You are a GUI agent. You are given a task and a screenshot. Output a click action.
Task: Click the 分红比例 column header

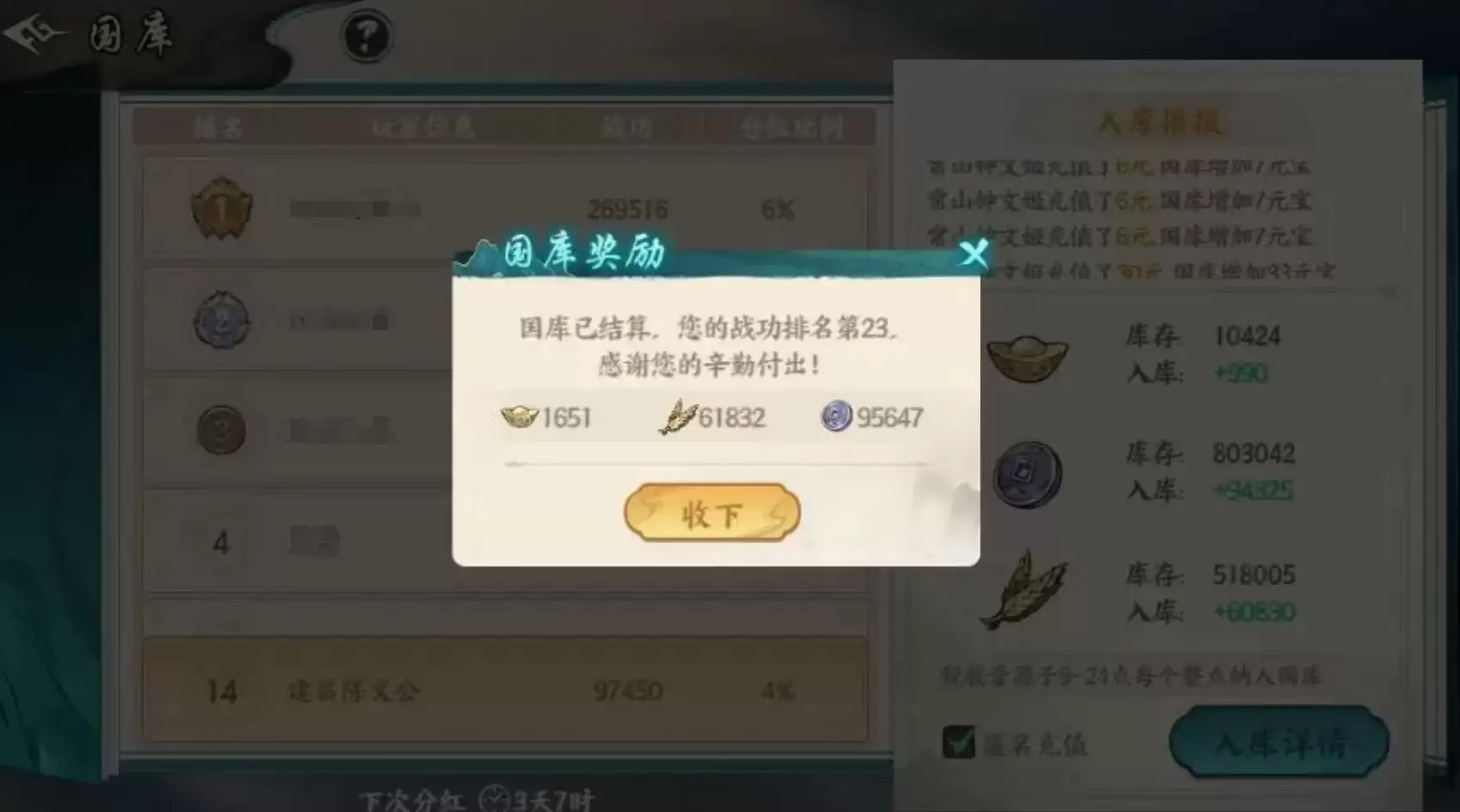click(791, 128)
